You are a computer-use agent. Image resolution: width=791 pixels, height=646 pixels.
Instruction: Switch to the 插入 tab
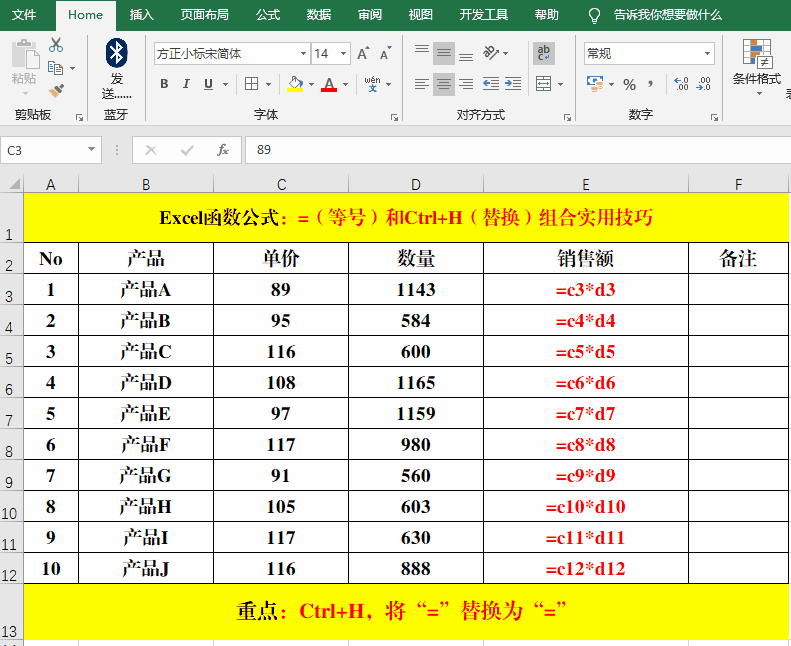click(x=141, y=15)
